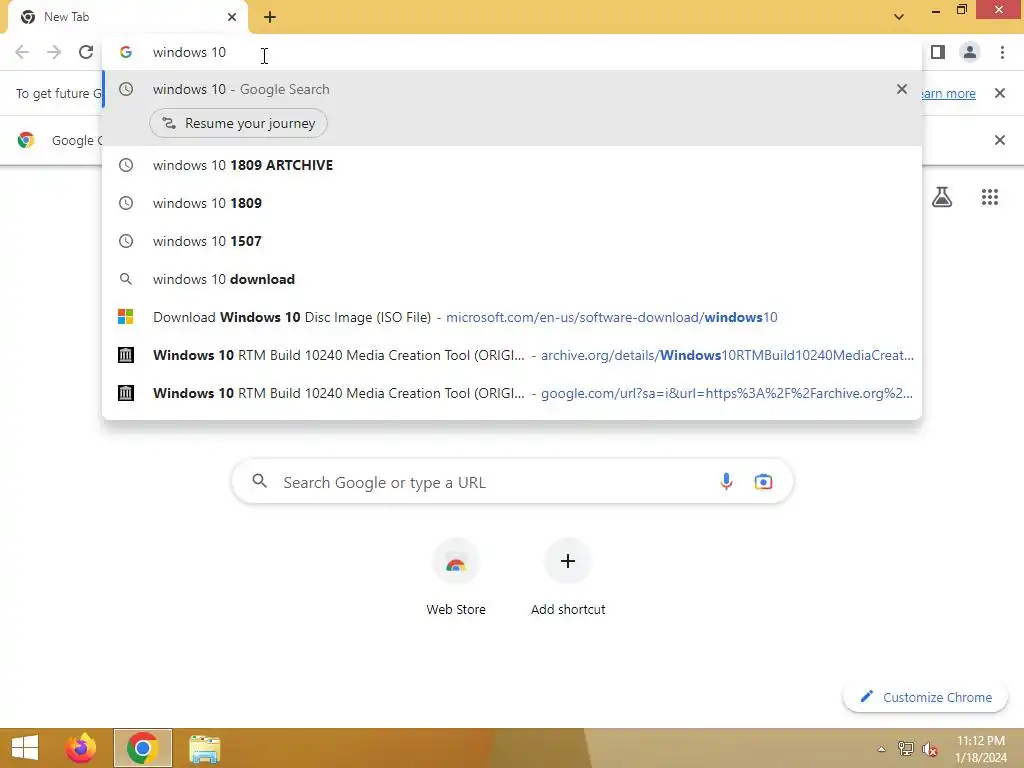The height and width of the screenshot is (768, 1024).
Task: Click the 'Search Google or type a URL' box
Action: click(512, 482)
